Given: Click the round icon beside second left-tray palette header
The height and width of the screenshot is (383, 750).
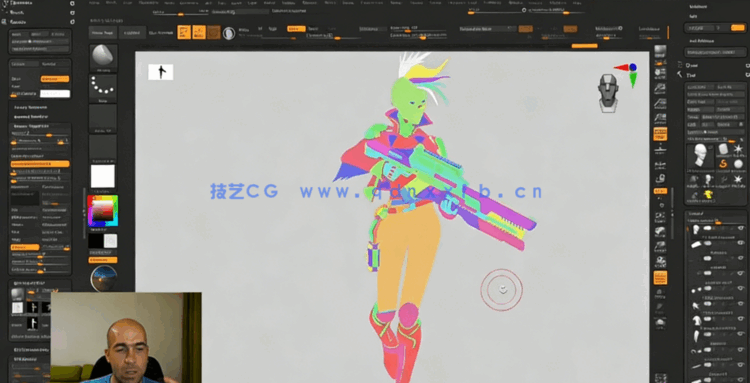Looking at the screenshot, I should [x=72, y=12].
